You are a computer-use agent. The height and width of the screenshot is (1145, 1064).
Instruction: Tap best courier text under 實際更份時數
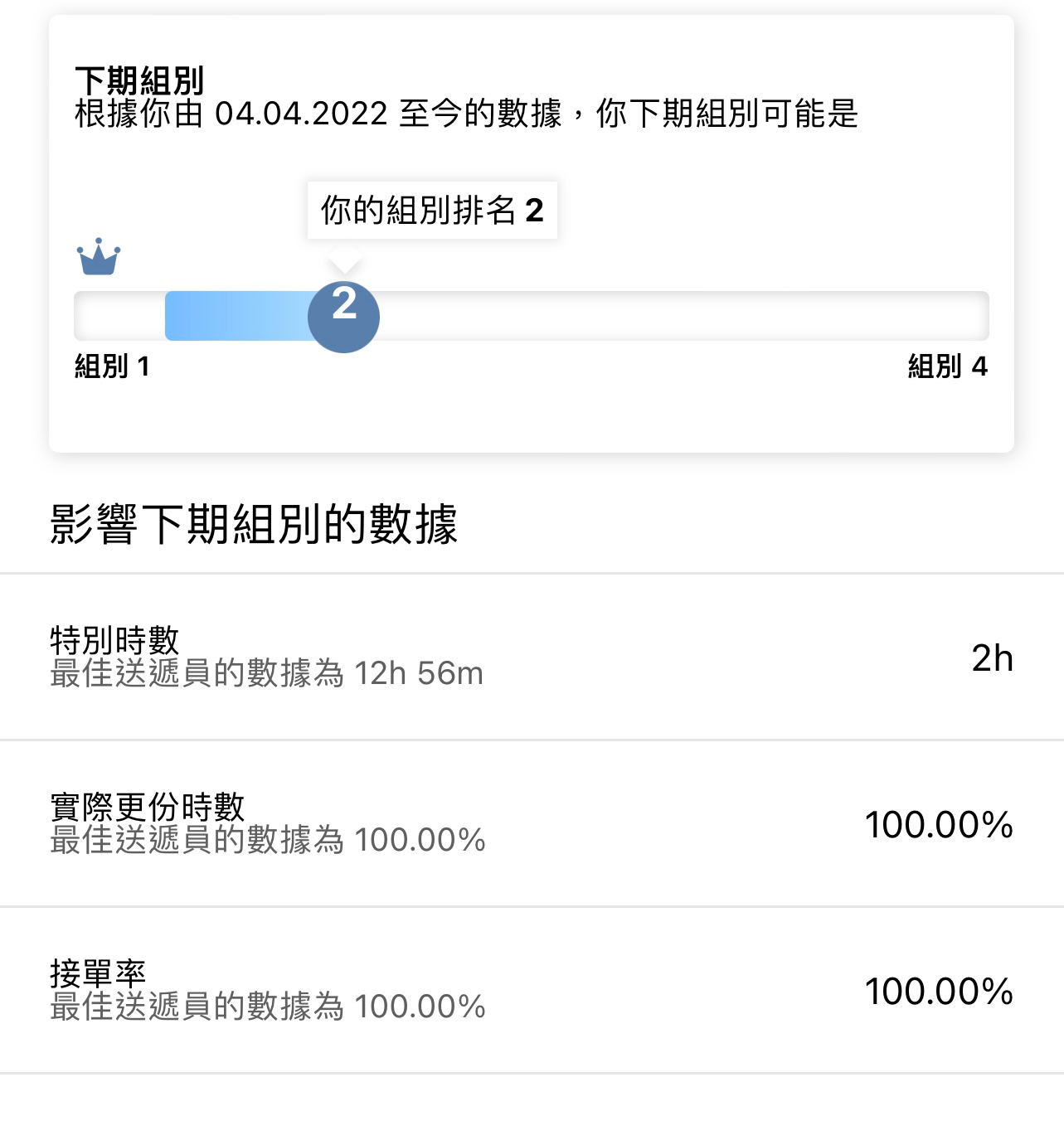pyautogui.click(x=268, y=840)
